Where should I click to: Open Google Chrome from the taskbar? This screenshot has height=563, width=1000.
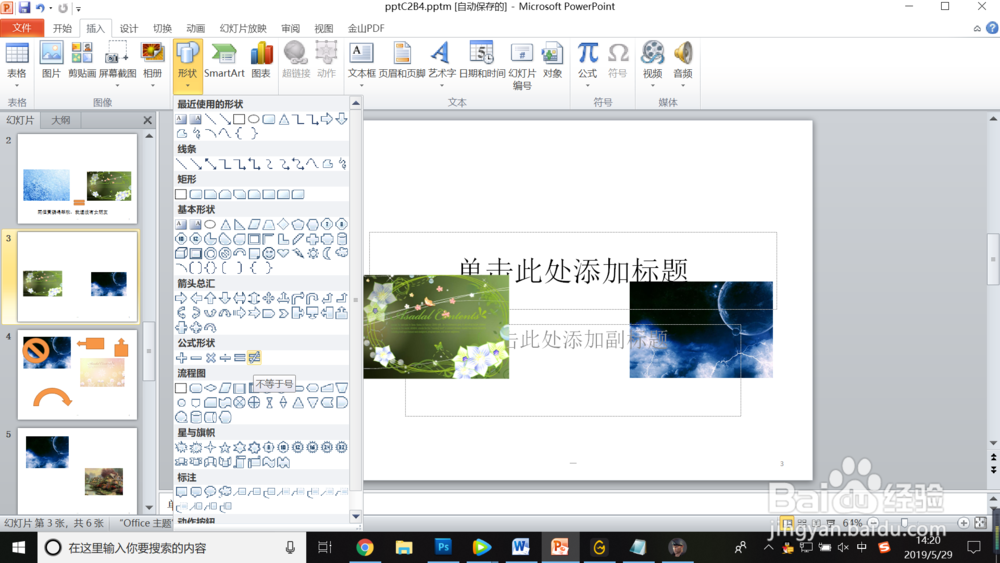(365, 547)
